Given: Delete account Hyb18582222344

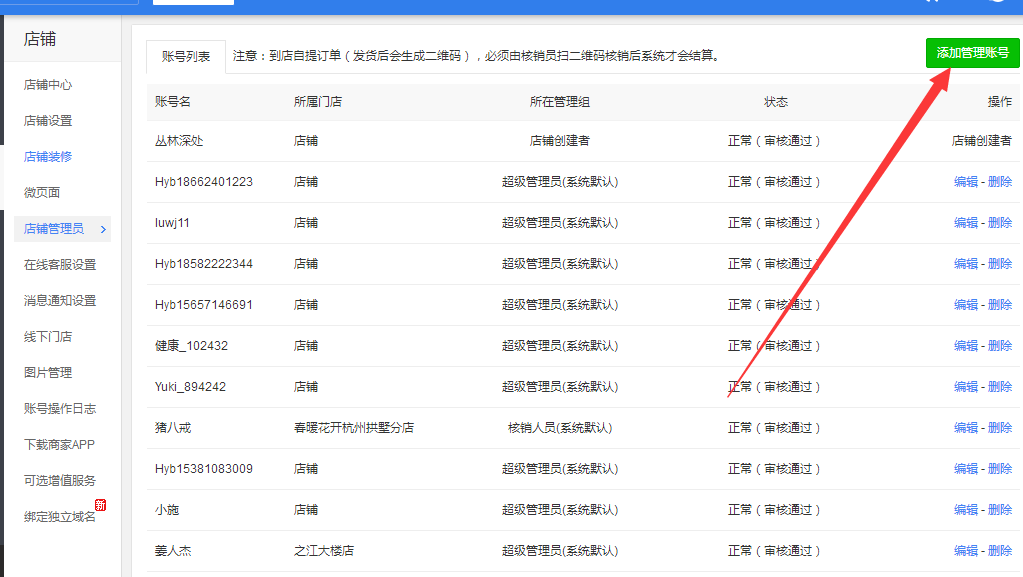Looking at the screenshot, I should (1000, 264).
